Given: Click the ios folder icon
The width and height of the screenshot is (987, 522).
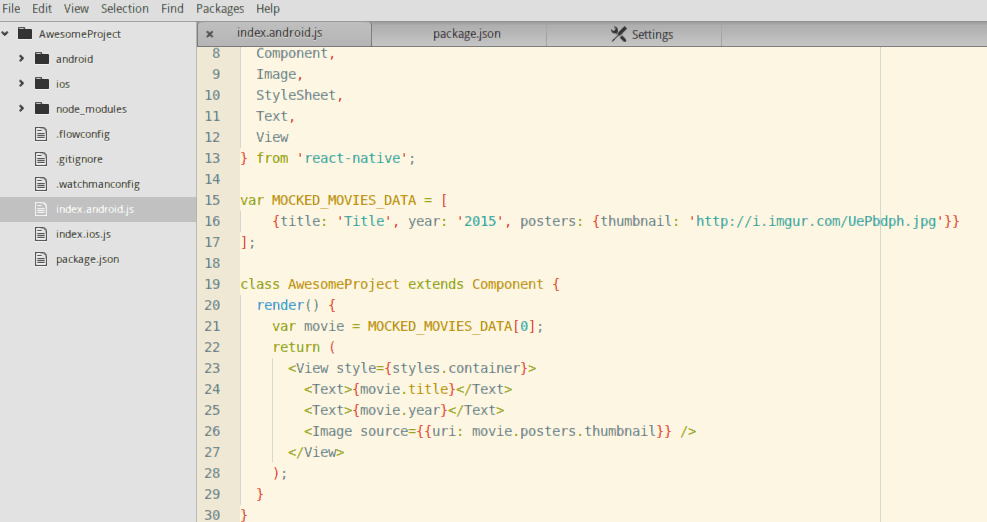Looking at the screenshot, I should 41,84.
